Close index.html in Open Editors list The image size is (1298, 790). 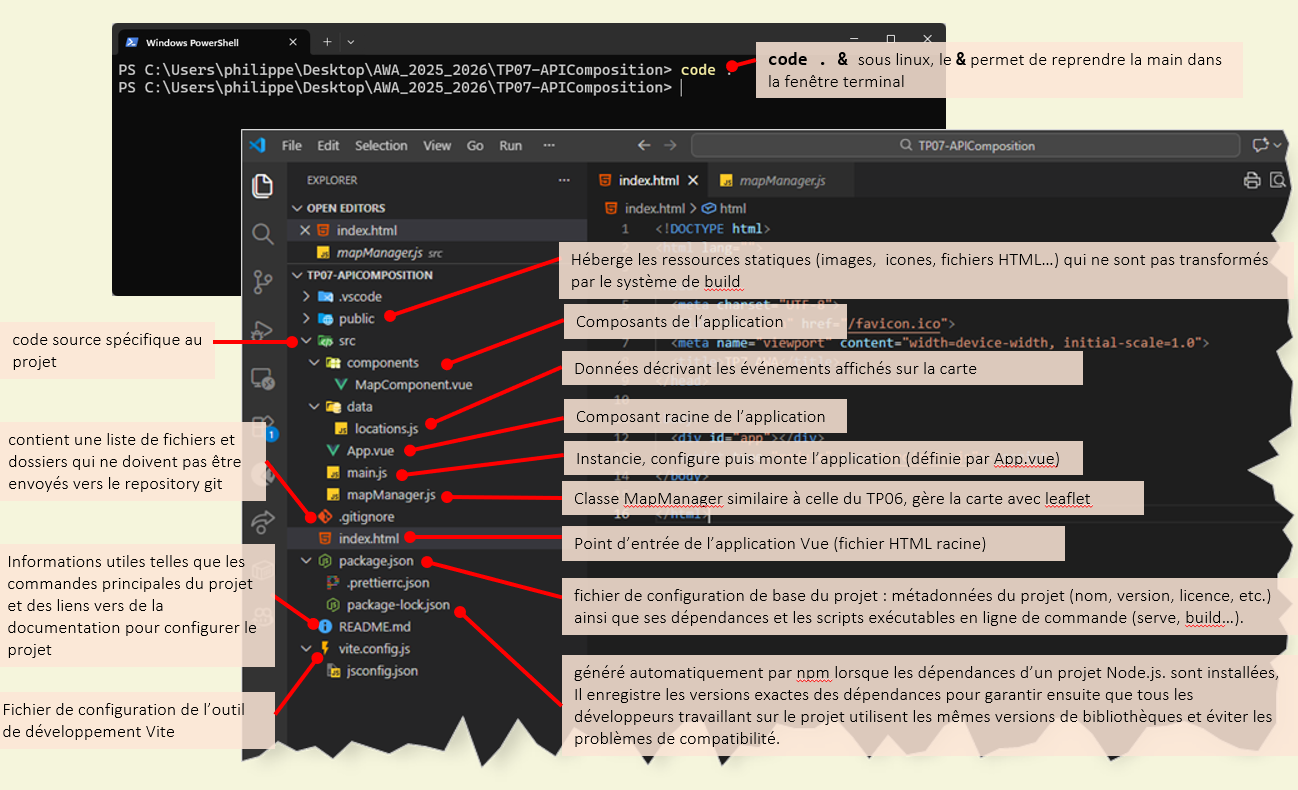coord(305,230)
